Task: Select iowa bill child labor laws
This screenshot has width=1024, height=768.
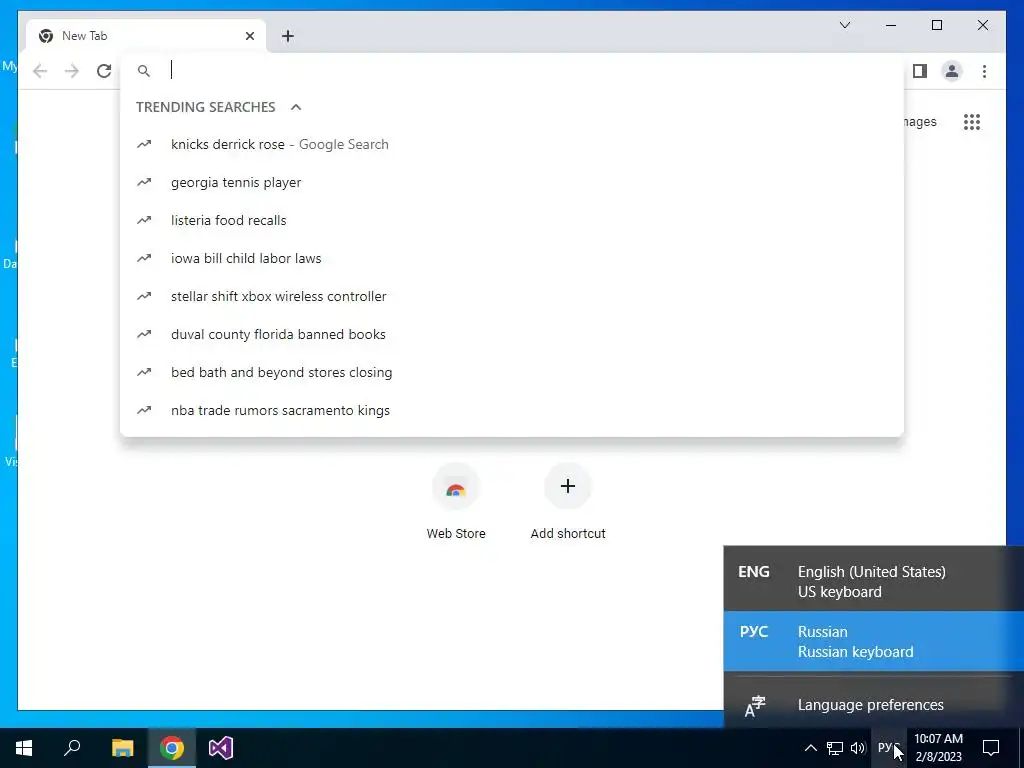Action: [x=512, y=258]
